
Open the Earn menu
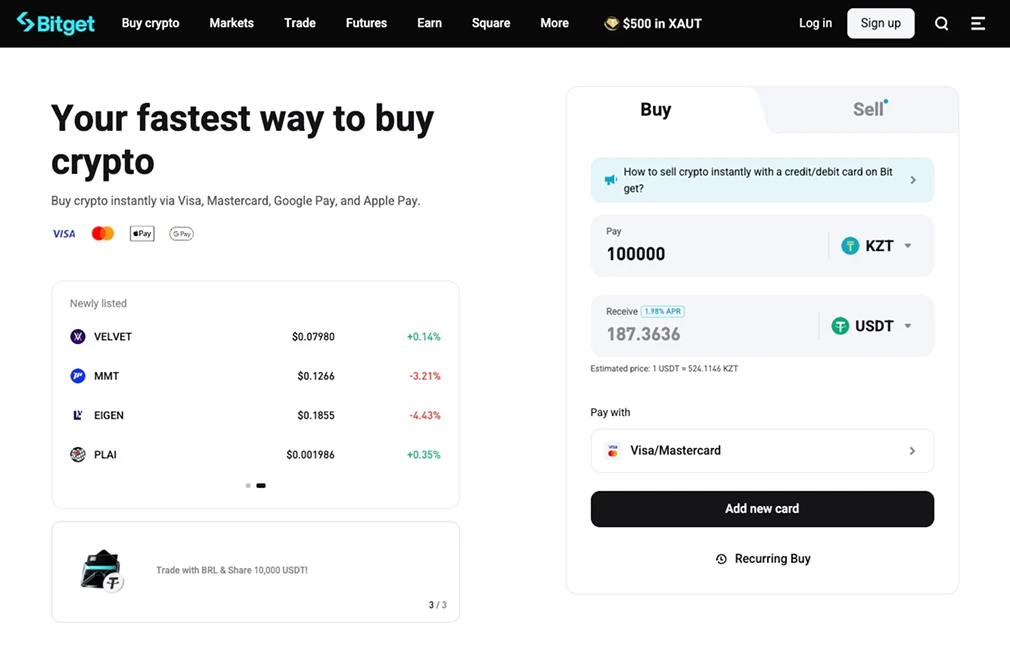(x=429, y=23)
